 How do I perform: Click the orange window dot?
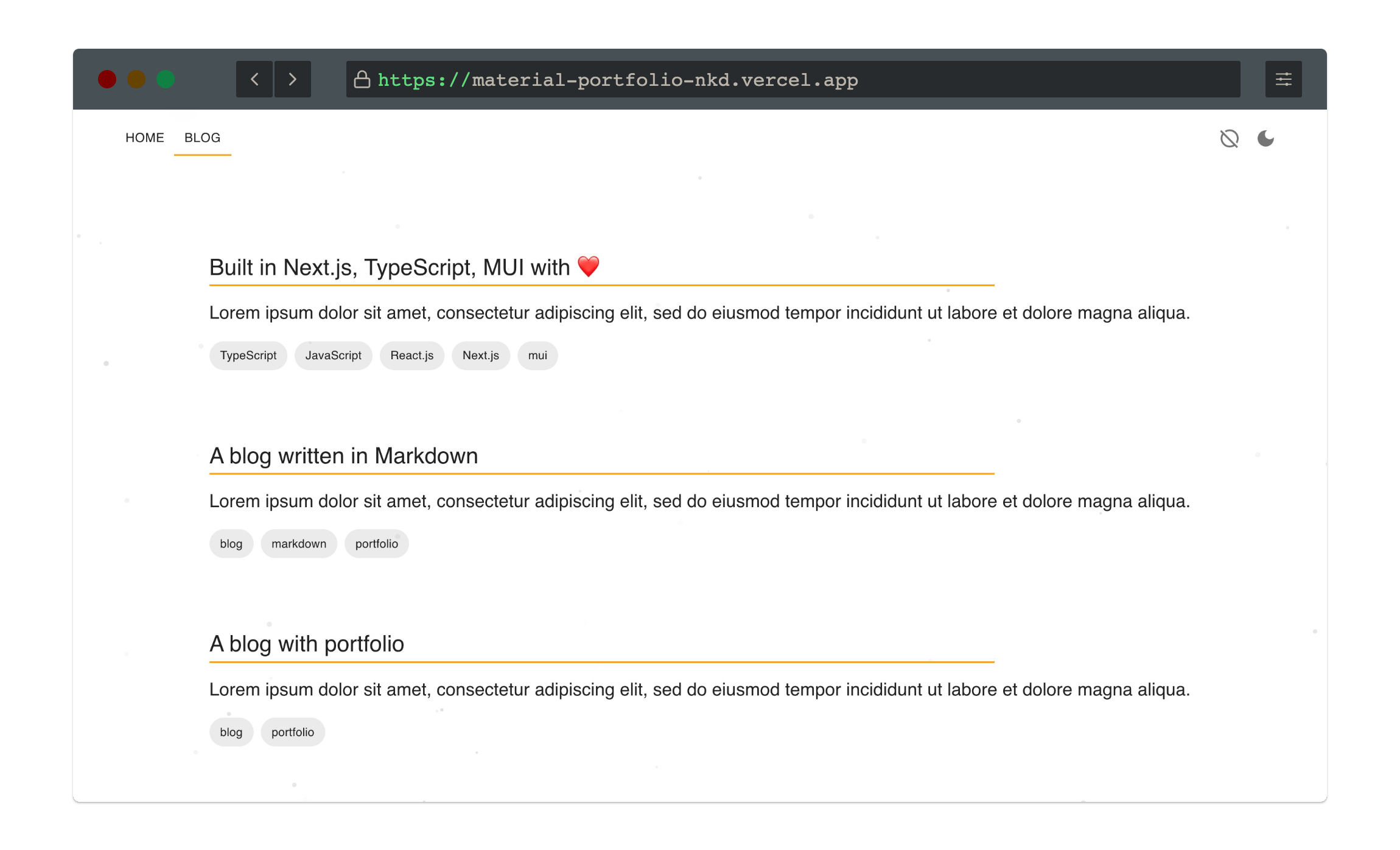click(x=136, y=79)
